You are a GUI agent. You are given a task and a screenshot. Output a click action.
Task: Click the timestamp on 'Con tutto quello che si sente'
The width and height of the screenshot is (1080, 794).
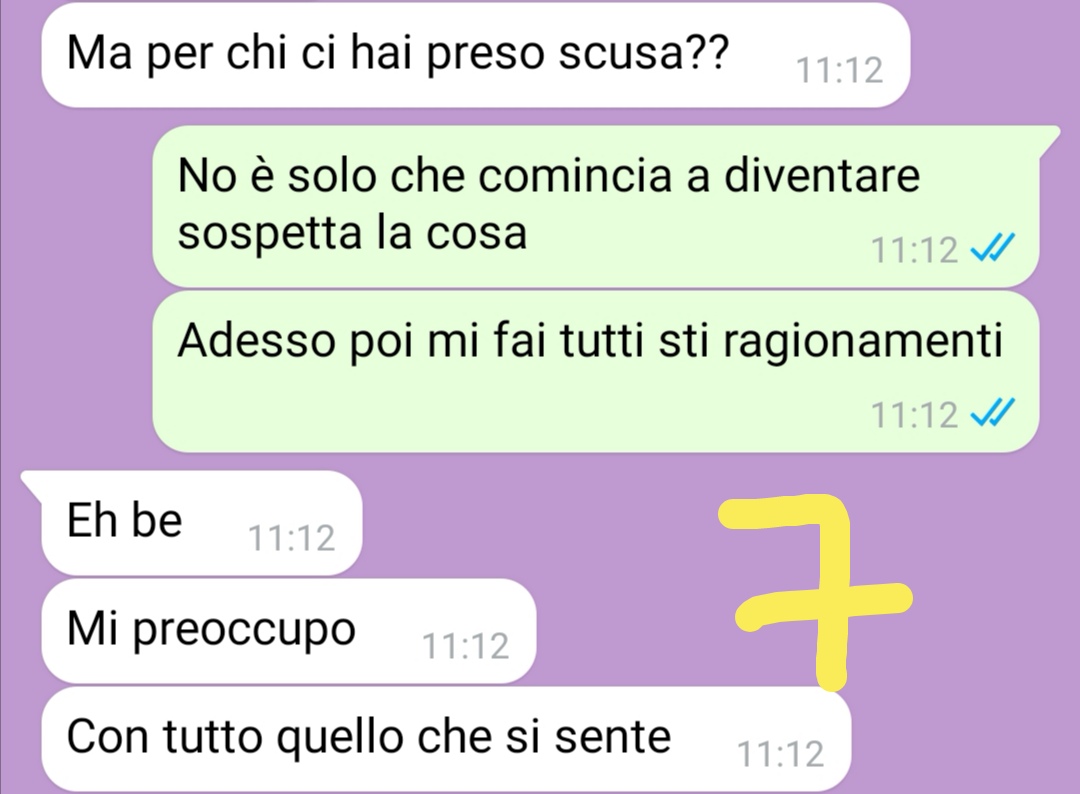pyautogui.click(x=780, y=754)
